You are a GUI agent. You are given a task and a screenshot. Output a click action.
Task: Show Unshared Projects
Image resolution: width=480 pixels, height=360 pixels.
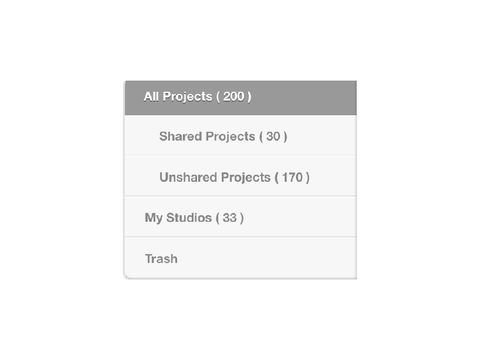click(241, 177)
